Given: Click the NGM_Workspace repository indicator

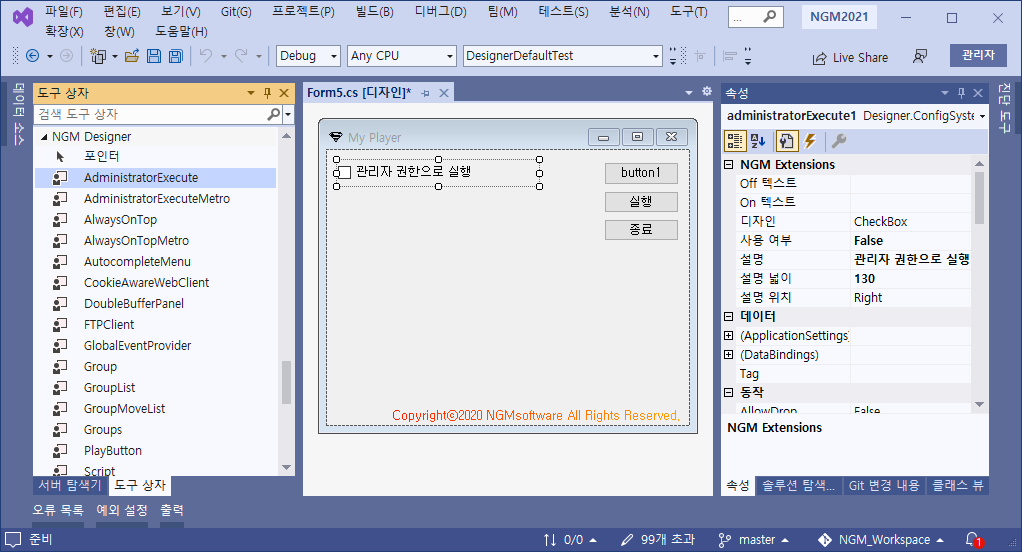Looking at the screenshot, I should point(881,540).
